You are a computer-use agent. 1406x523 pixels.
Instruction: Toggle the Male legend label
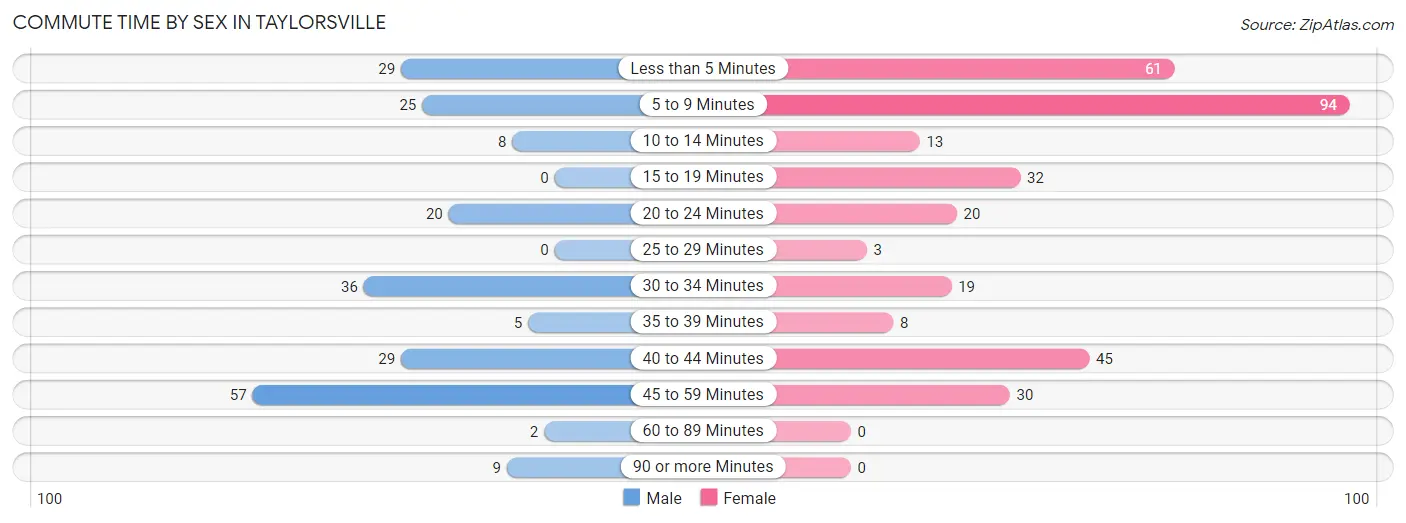click(x=664, y=498)
